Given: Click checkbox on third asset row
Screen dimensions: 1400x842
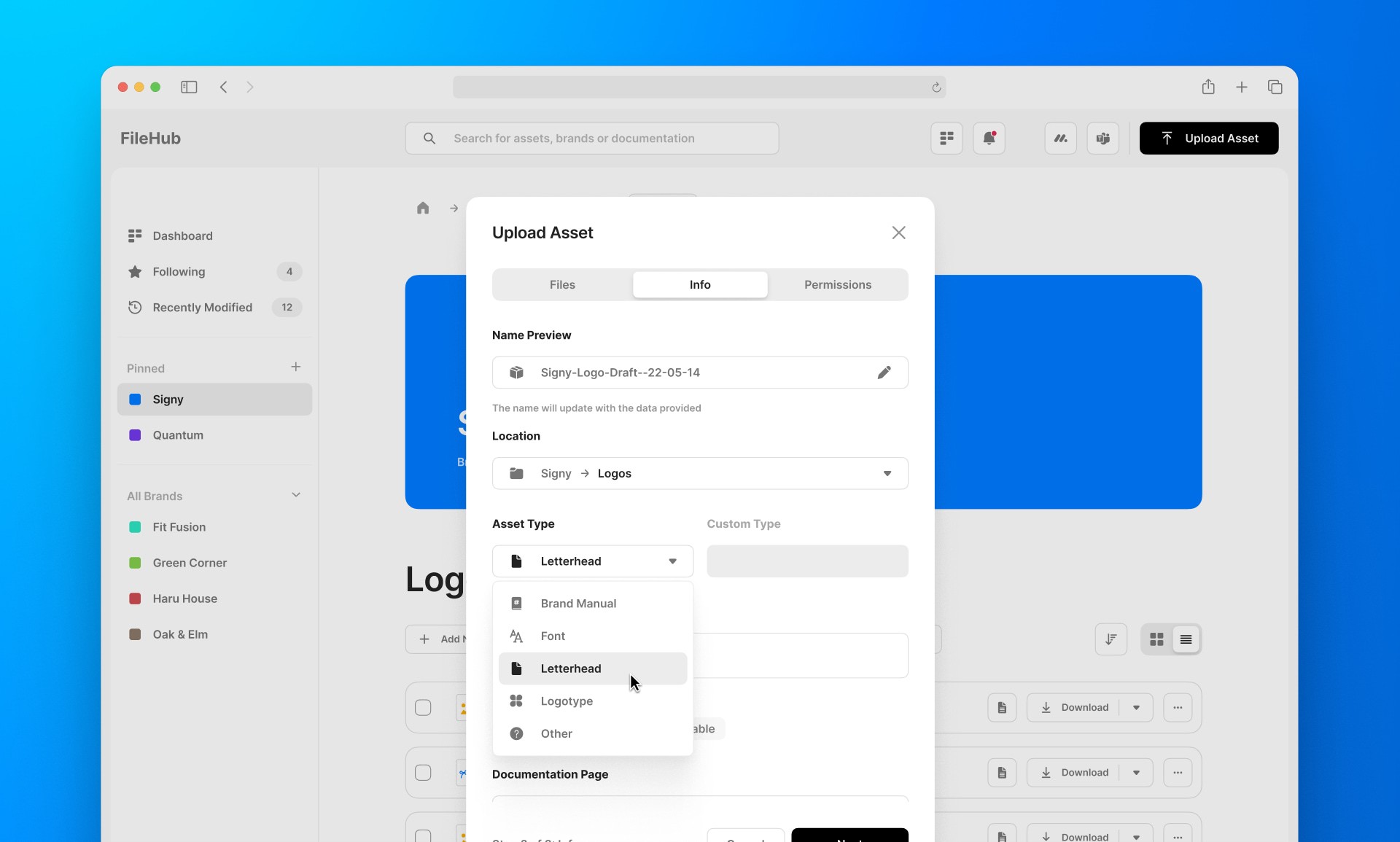Looking at the screenshot, I should (422, 836).
